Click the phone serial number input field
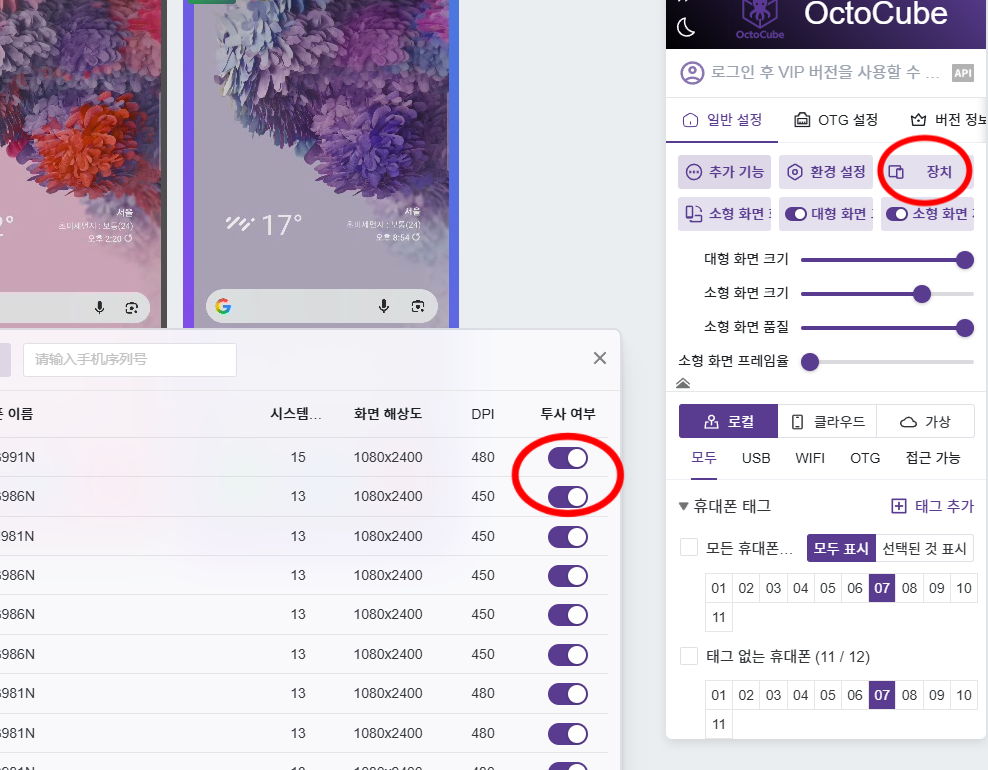Image resolution: width=988 pixels, height=770 pixels. click(130, 359)
